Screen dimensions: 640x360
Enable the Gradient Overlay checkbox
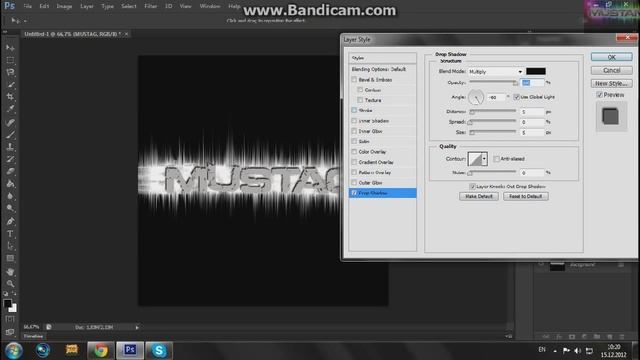pos(354,162)
